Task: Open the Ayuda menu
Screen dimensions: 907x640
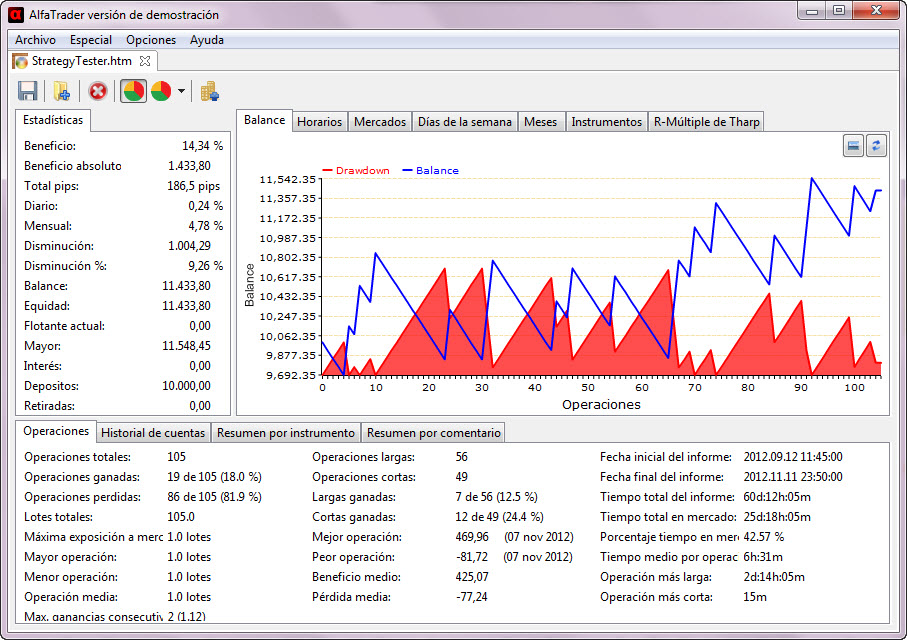Action: coord(207,40)
